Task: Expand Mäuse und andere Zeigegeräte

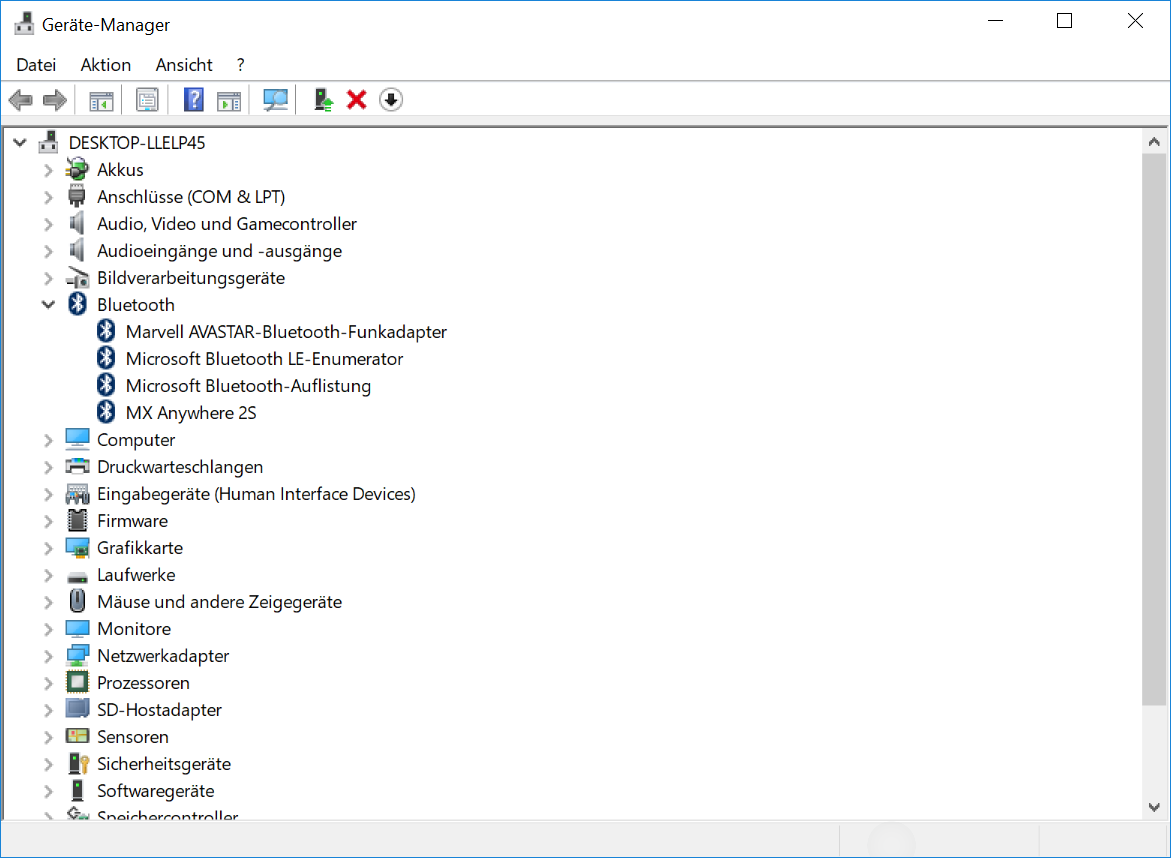Action: 48,602
